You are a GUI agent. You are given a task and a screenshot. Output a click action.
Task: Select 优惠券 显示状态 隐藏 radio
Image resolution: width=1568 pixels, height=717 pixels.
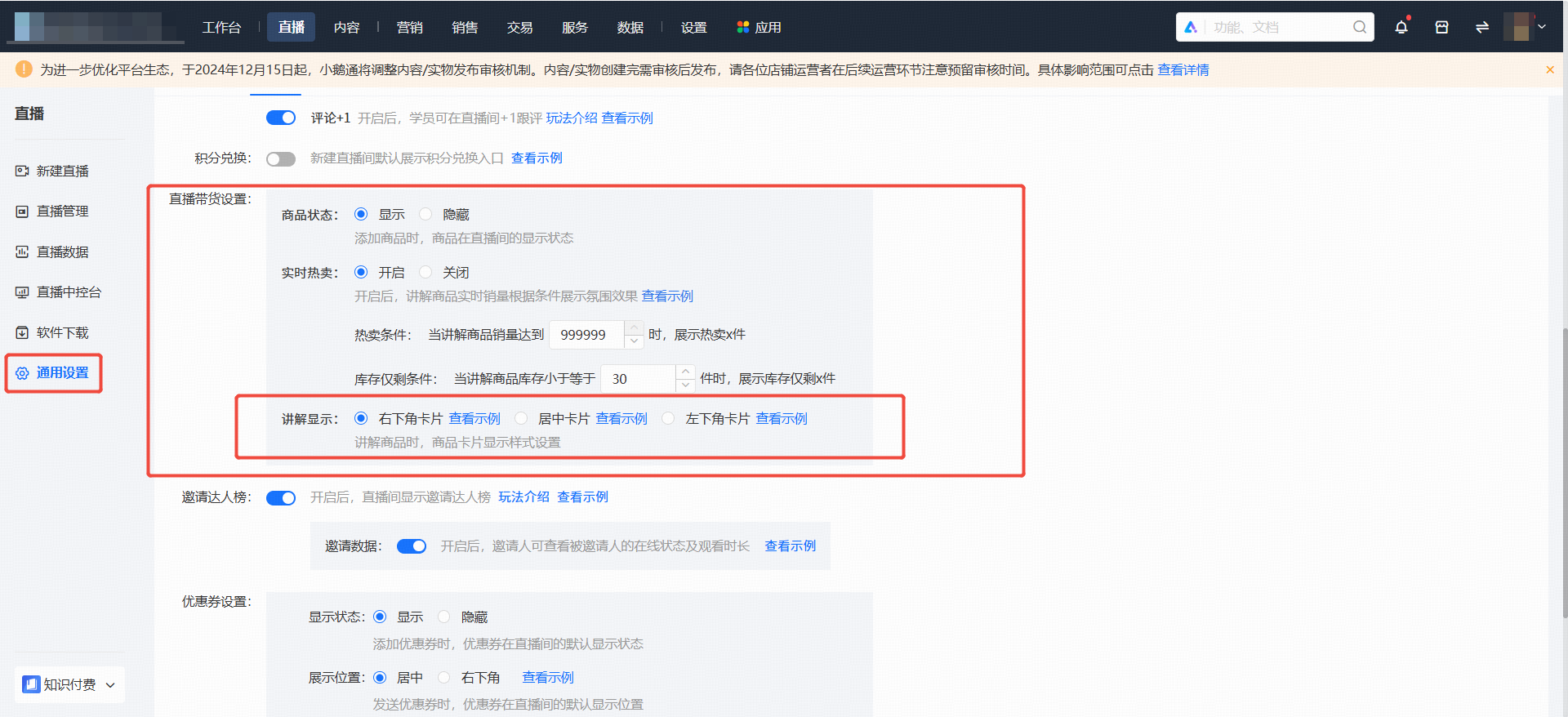click(444, 617)
